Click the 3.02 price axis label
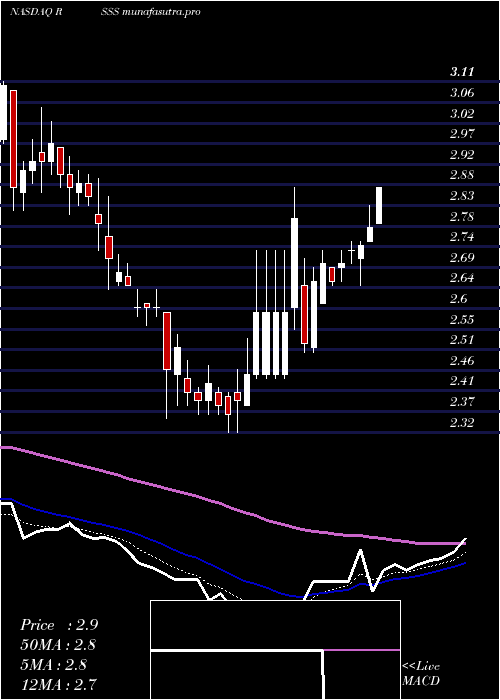 click(x=462, y=113)
